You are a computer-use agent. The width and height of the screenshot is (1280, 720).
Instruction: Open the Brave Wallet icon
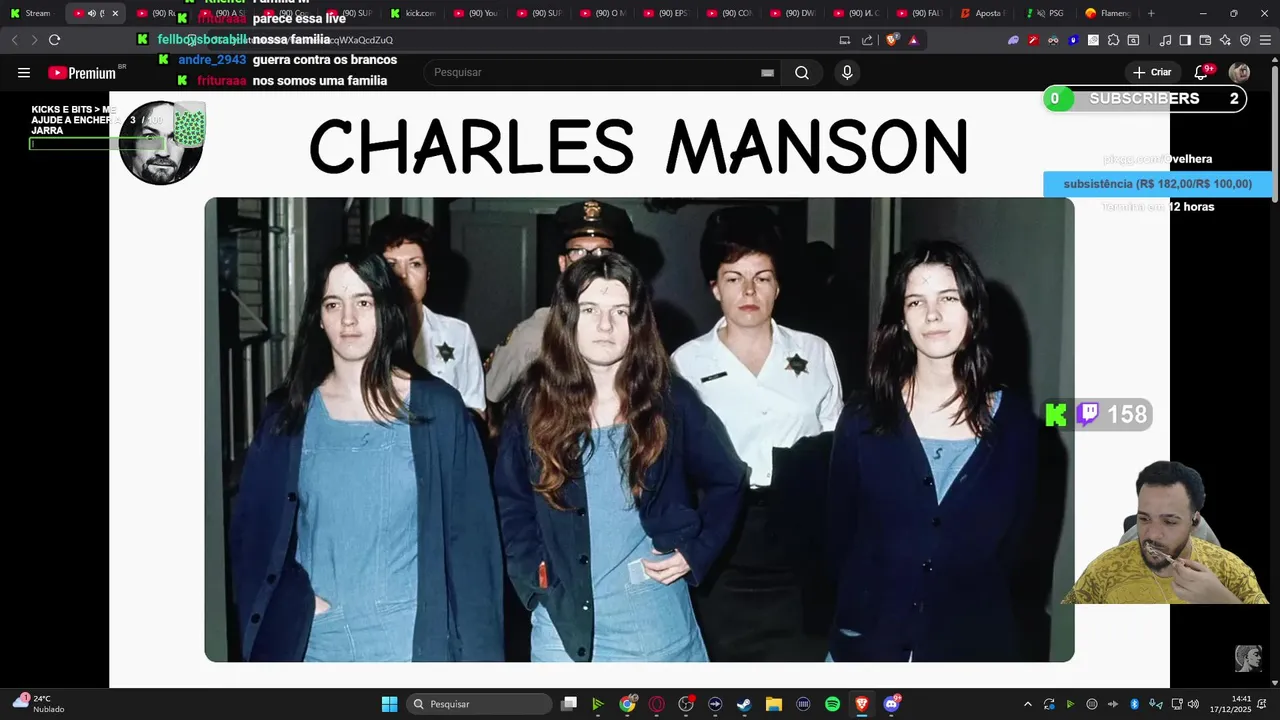click(1205, 40)
